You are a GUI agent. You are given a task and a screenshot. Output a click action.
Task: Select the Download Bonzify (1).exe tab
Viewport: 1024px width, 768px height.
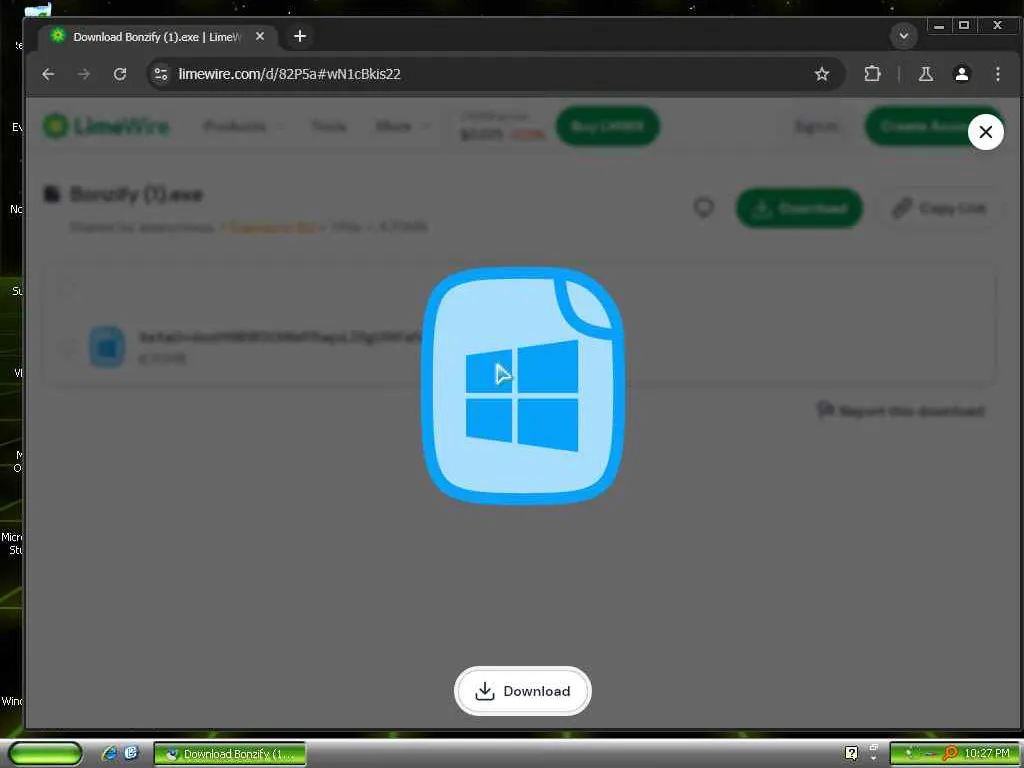tap(157, 37)
